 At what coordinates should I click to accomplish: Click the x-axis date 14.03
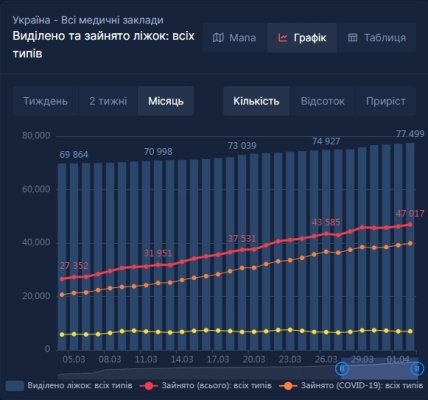182,359
